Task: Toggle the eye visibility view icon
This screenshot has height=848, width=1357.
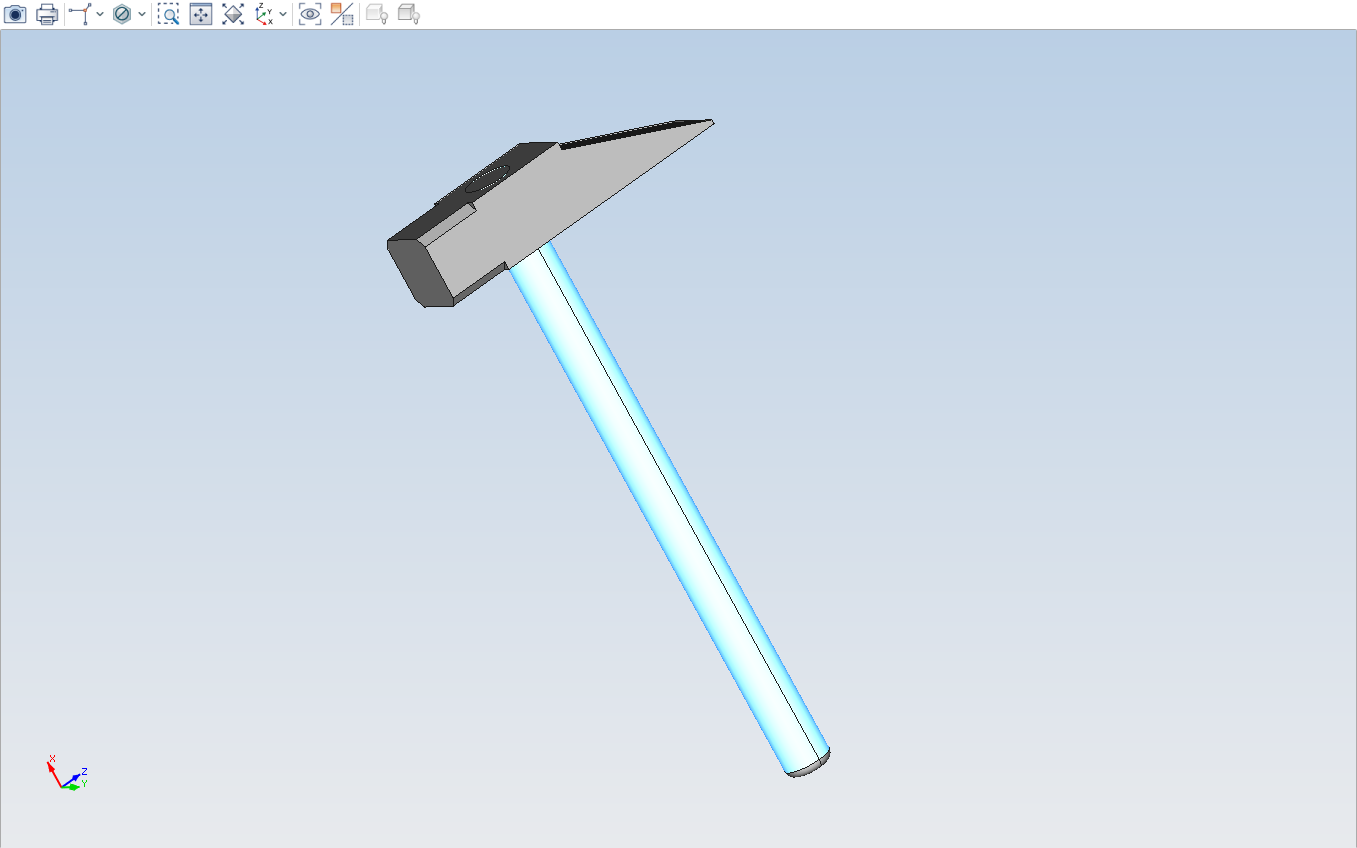Action: point(310,14)
